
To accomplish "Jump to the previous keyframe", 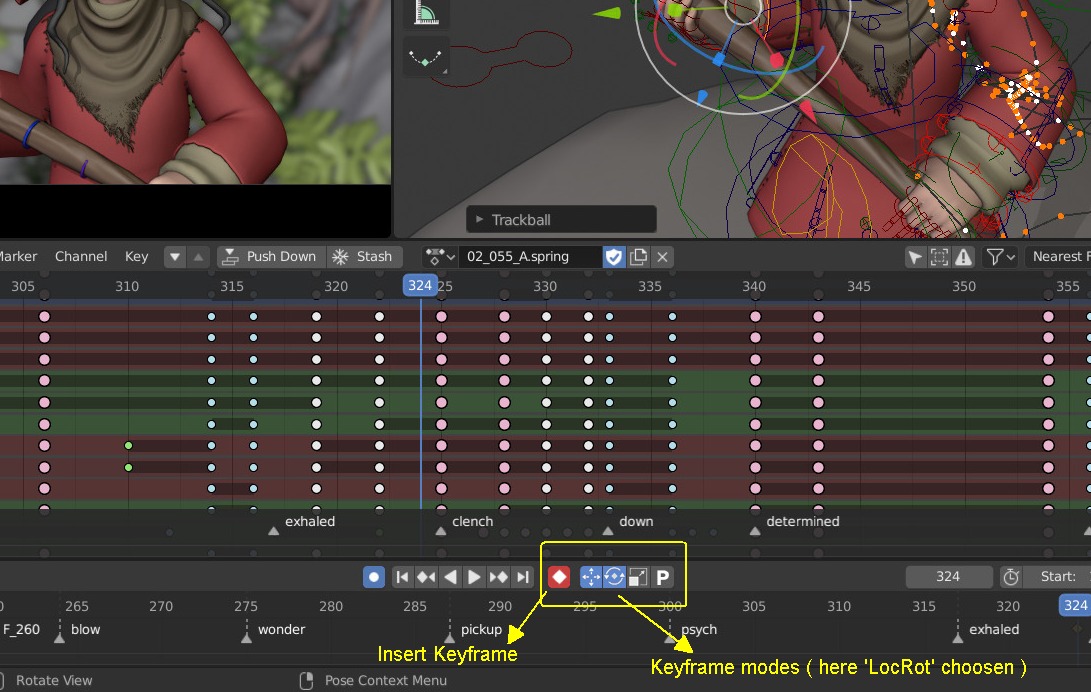I will click(426, 577).
